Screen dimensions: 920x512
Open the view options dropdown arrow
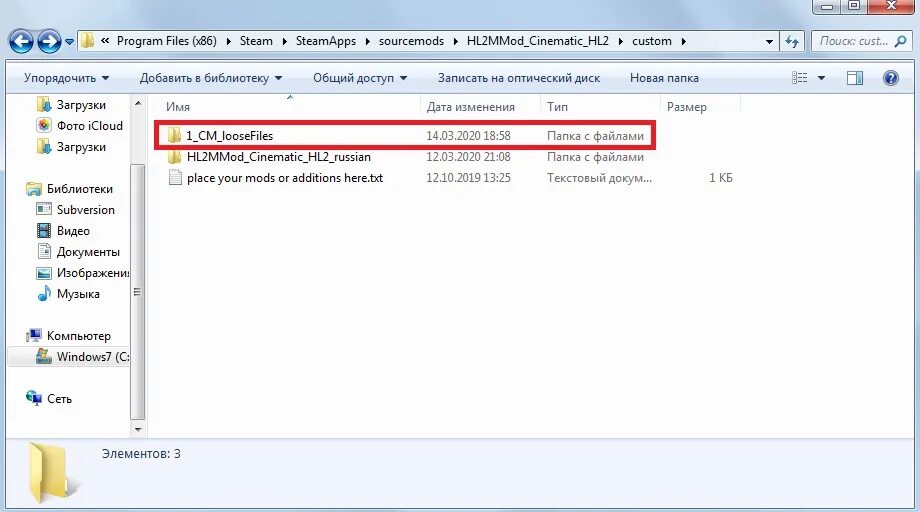(x=821, y=78)
